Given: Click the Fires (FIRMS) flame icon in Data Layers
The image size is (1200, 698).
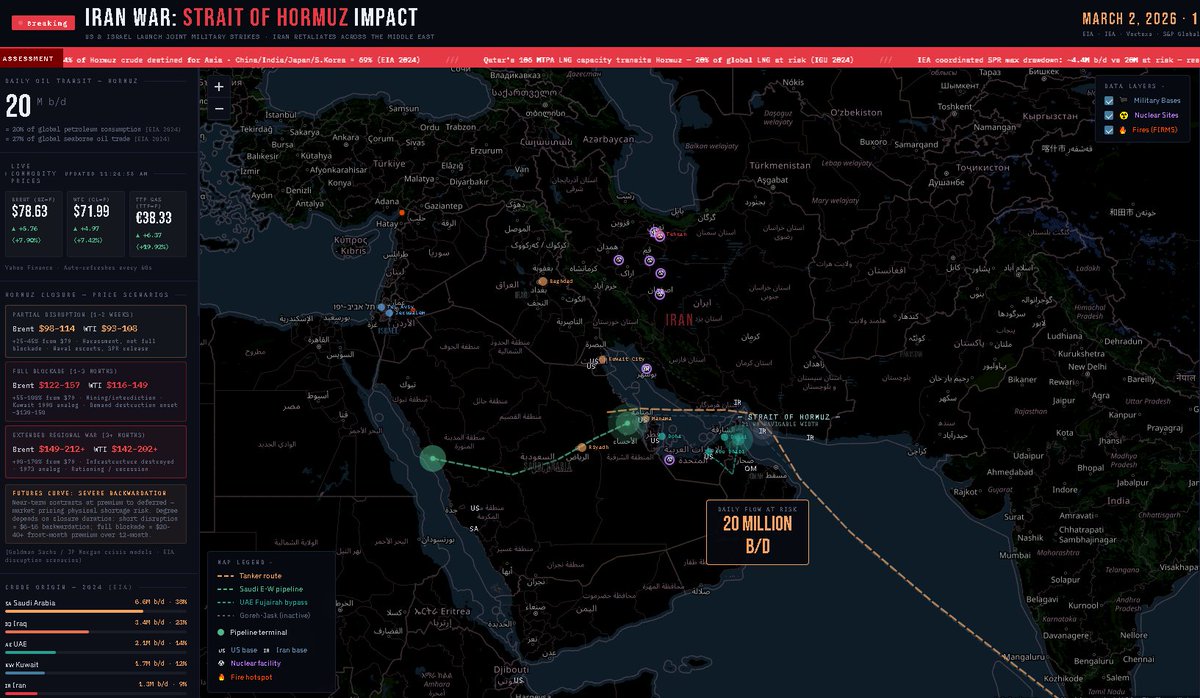Looking at the screenshot, I should pos(1121,130).
